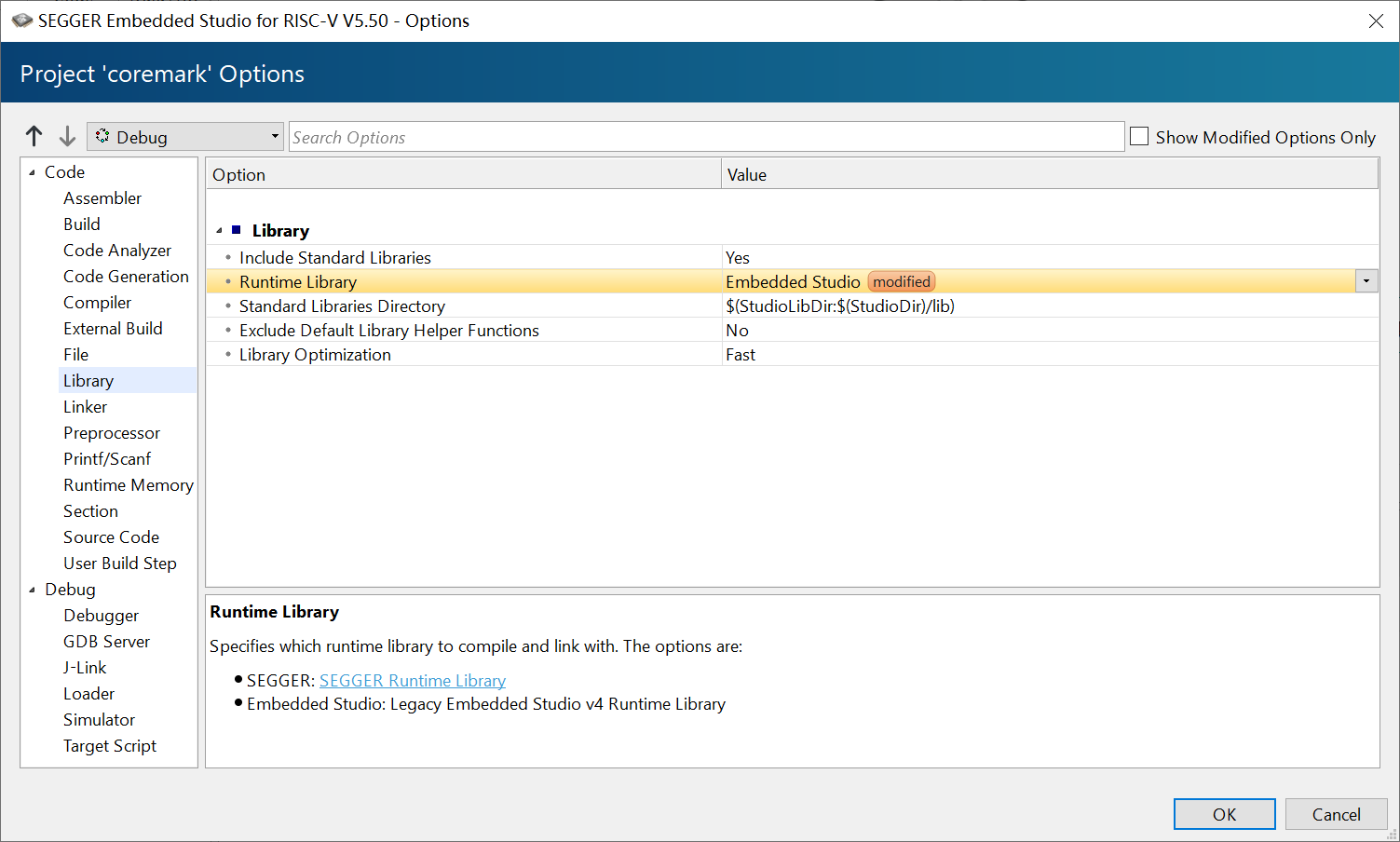Select the Section category
Viewport: 1400px width, 842px height.
(x=90, y=511)
